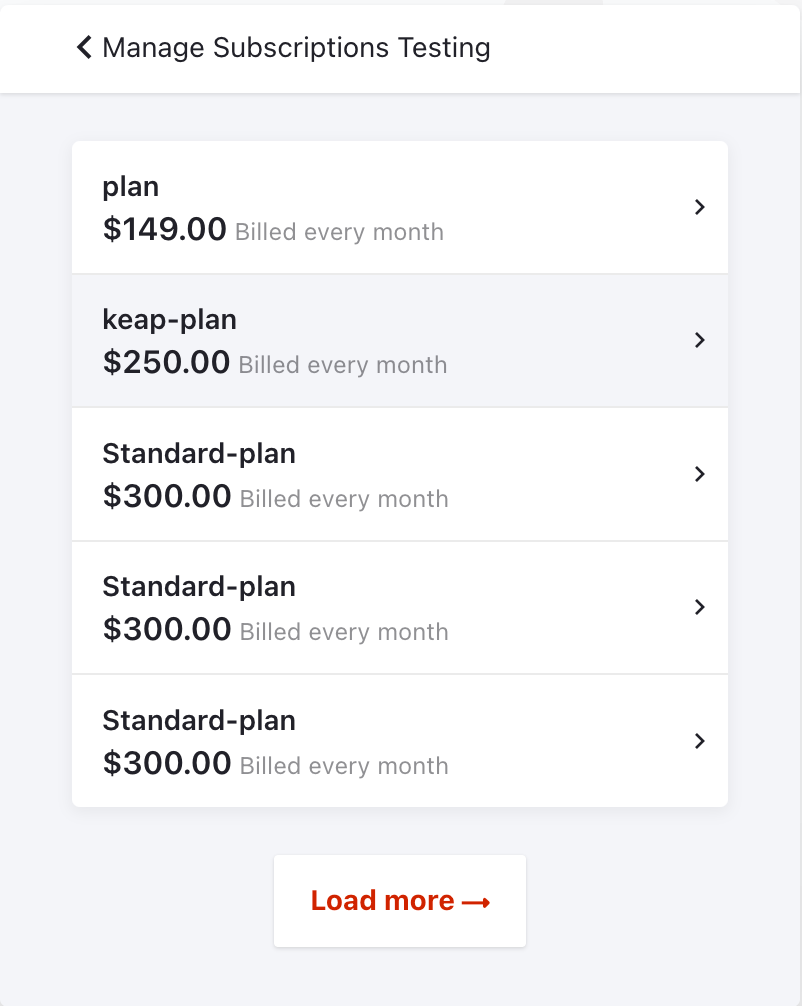Screen dimensions: 802x1006
Task: Click "Billed every month" next to $149.00
Action: (x=339, y=232)
